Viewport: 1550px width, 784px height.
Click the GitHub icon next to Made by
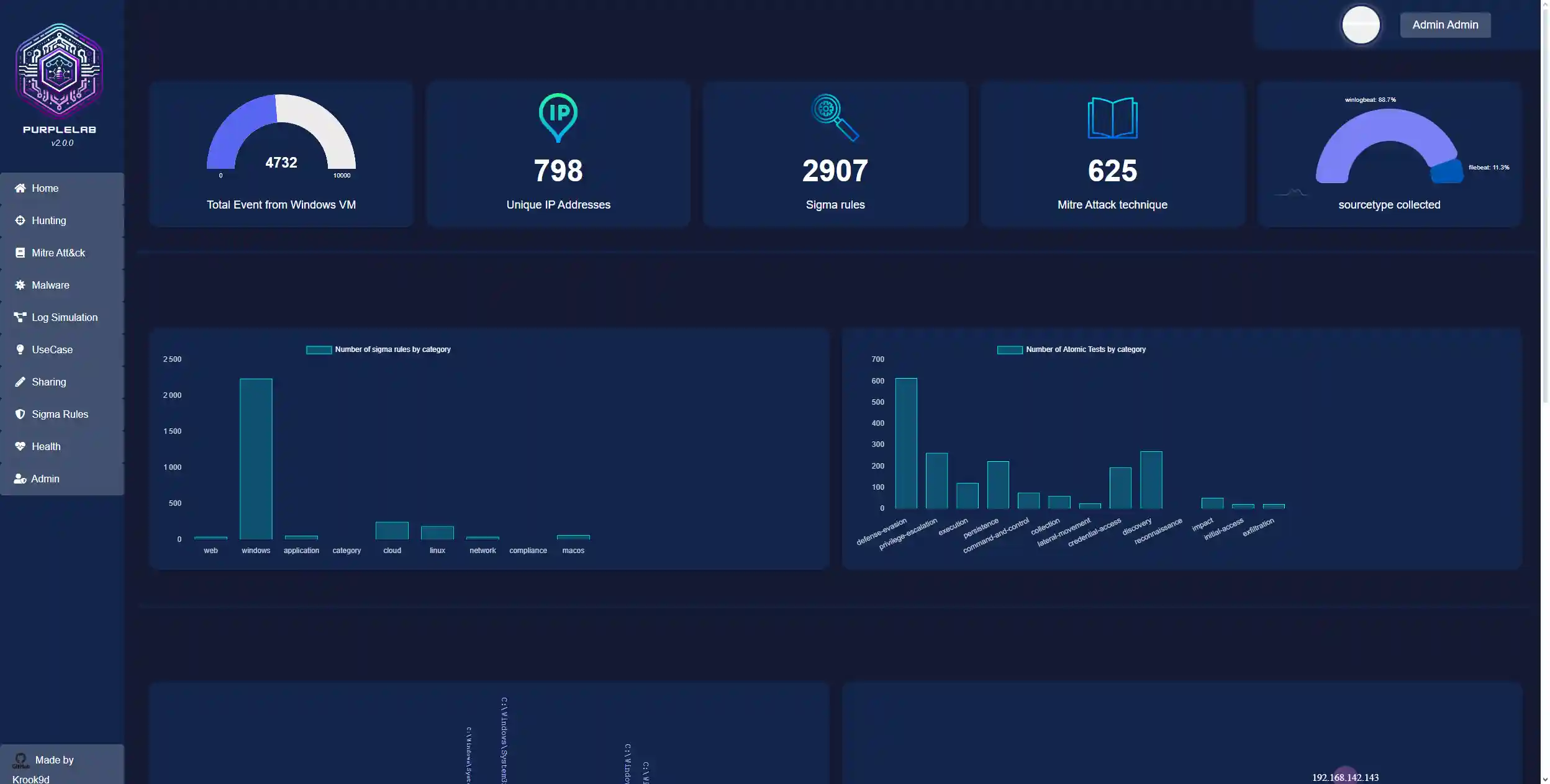click(x=22, y=759)
